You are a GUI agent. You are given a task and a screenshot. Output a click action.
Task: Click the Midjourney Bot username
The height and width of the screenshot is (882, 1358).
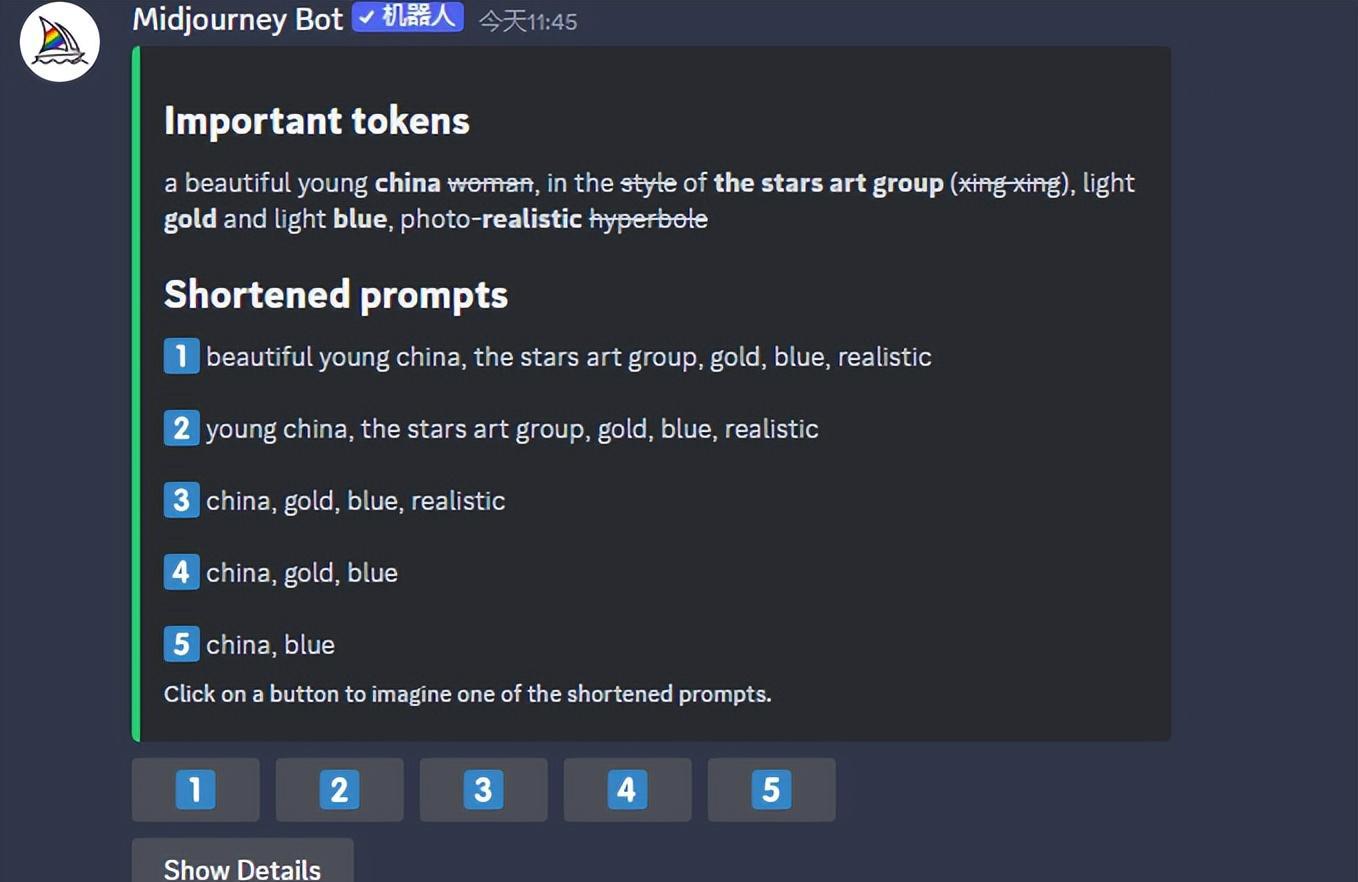(237, 19)
